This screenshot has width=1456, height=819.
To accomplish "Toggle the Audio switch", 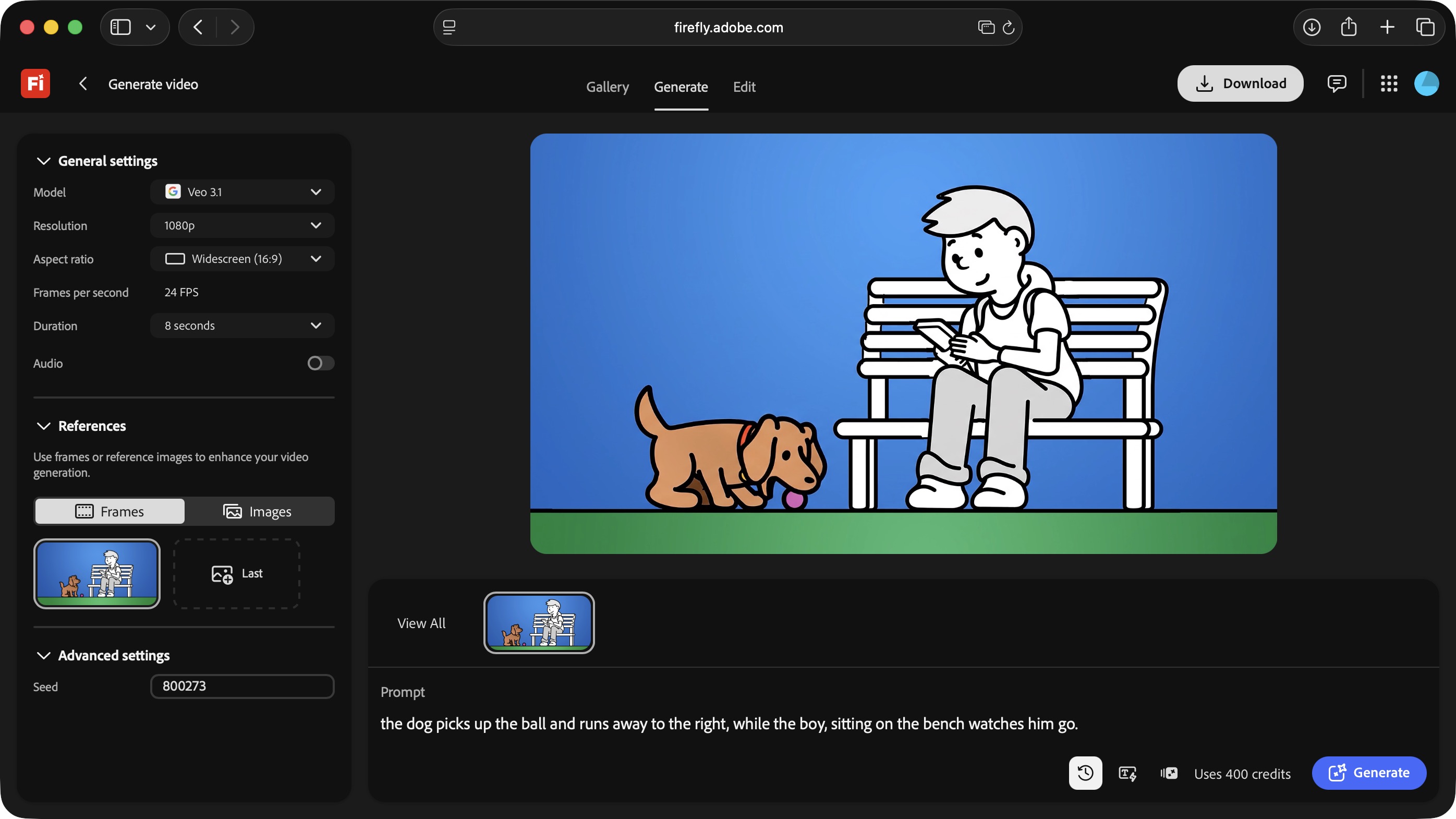I will coord(321,363).
